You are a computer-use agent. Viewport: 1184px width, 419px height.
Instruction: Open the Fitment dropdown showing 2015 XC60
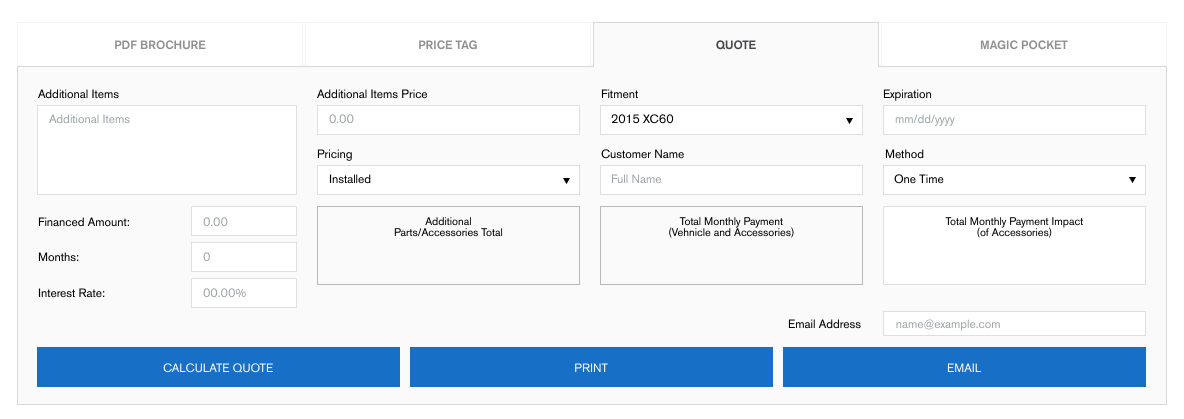730,120
